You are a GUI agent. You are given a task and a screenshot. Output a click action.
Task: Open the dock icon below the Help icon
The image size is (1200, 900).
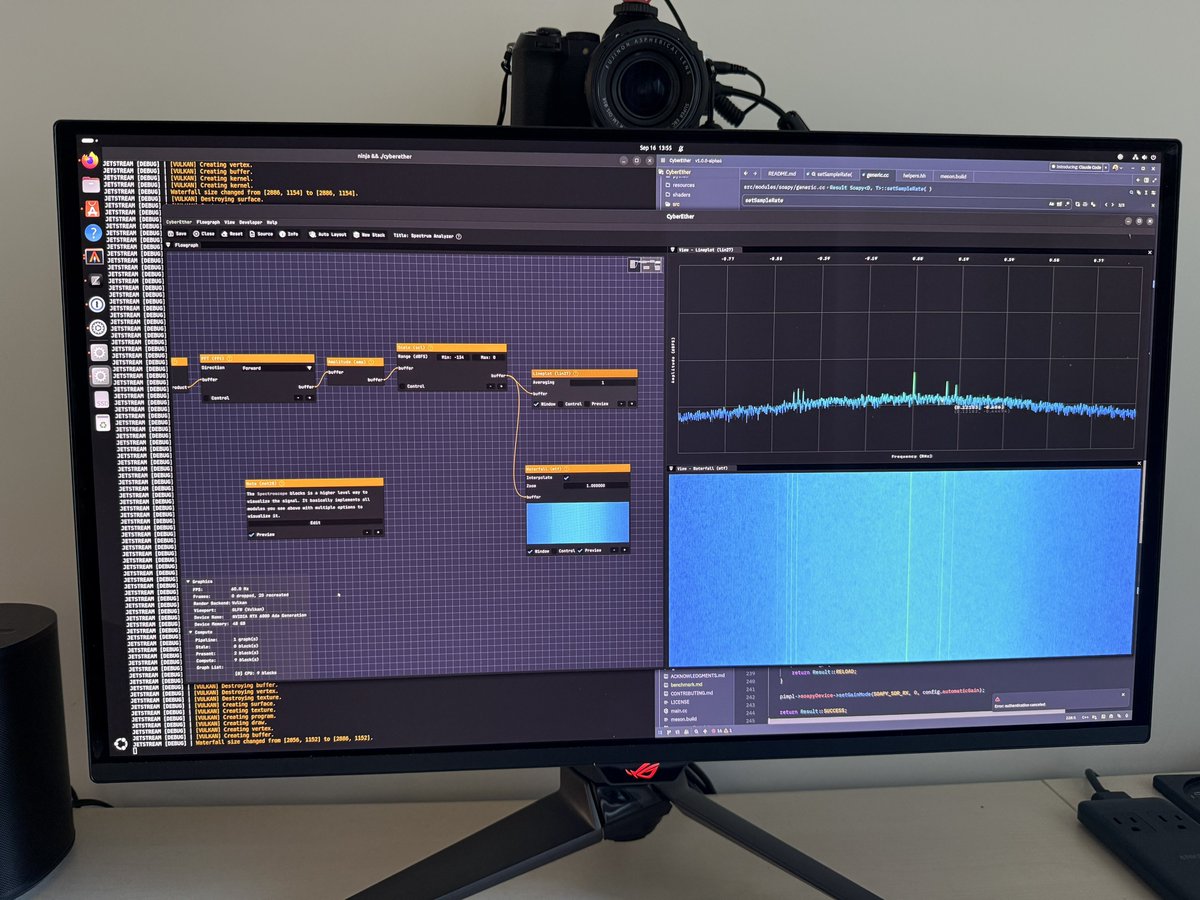94,256
